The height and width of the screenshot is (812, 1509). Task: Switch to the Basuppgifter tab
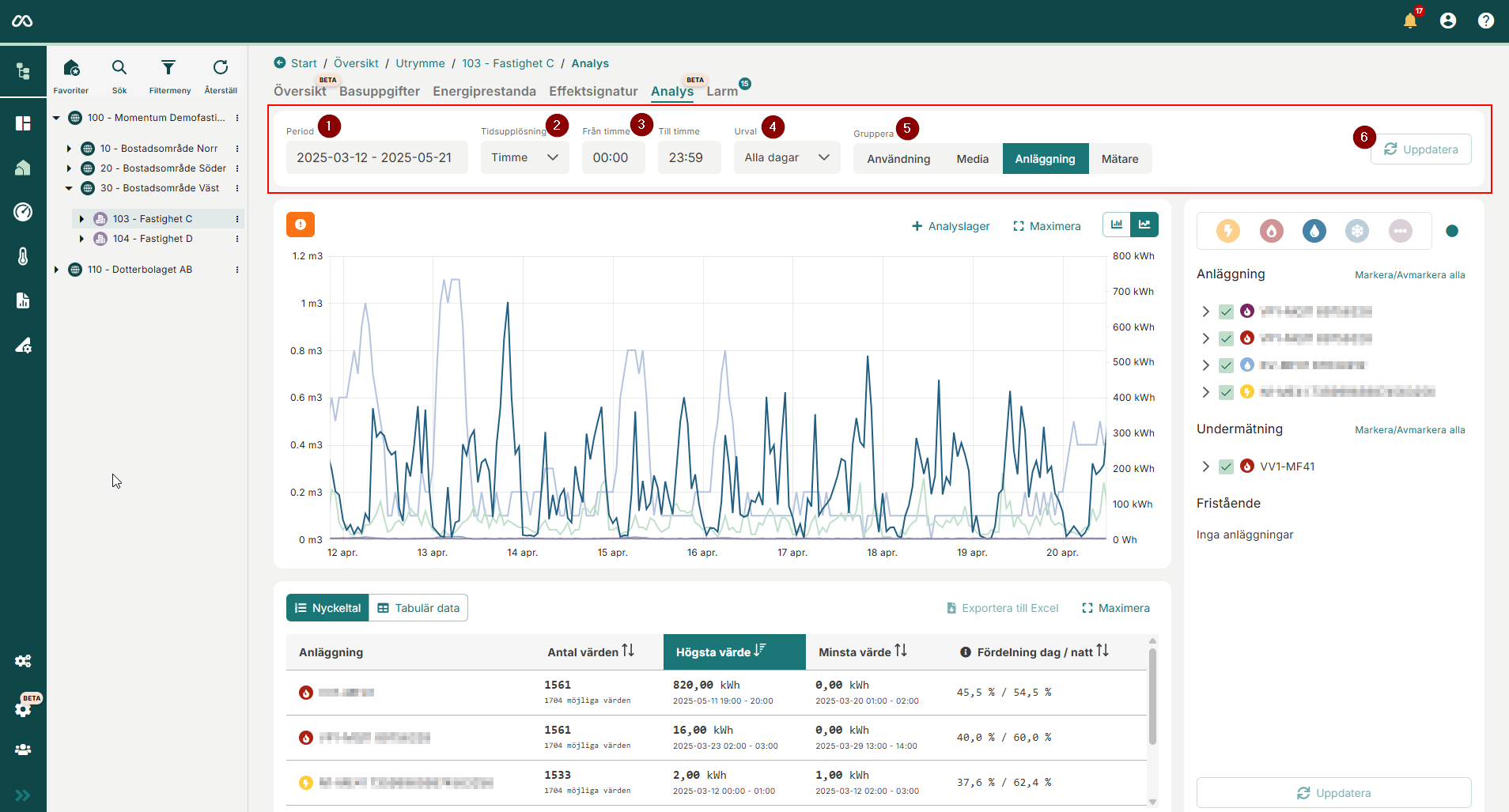[380, 91]
